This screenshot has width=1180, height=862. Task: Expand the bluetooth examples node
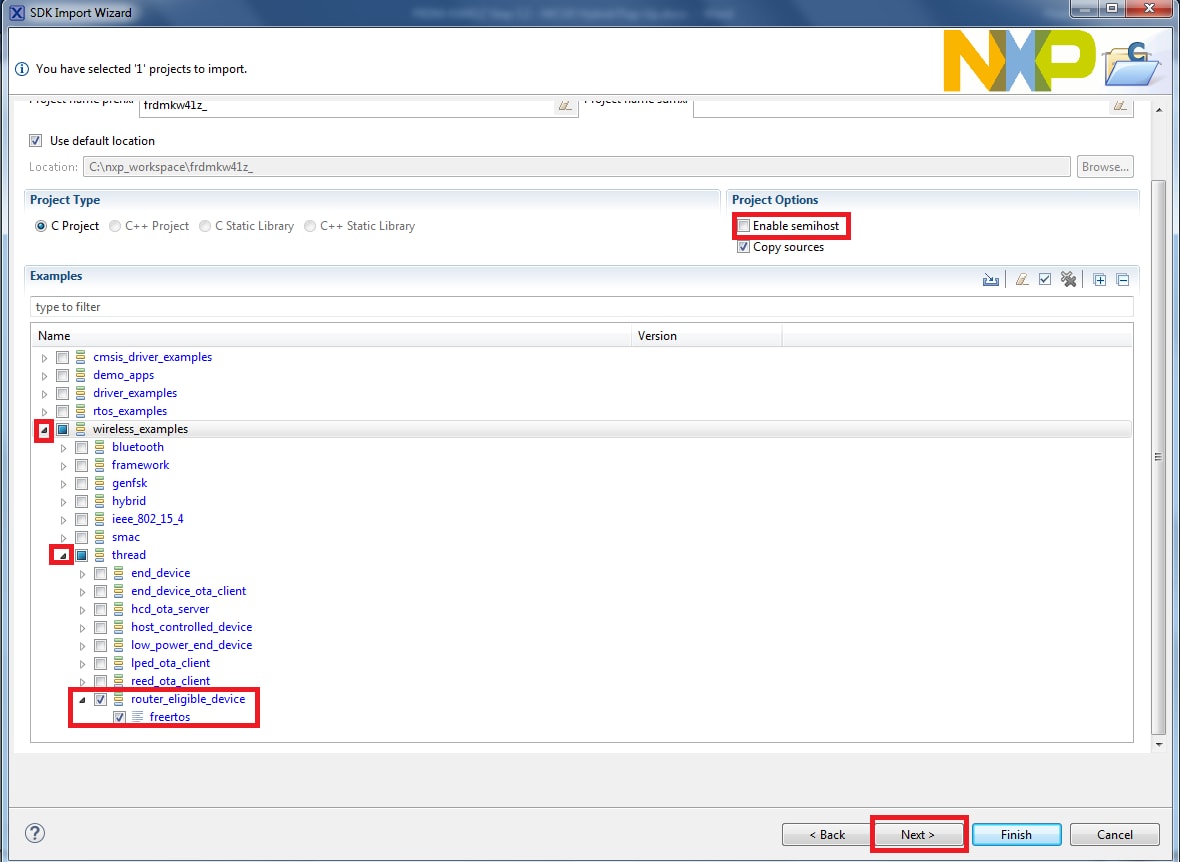(x=63, y=448)
